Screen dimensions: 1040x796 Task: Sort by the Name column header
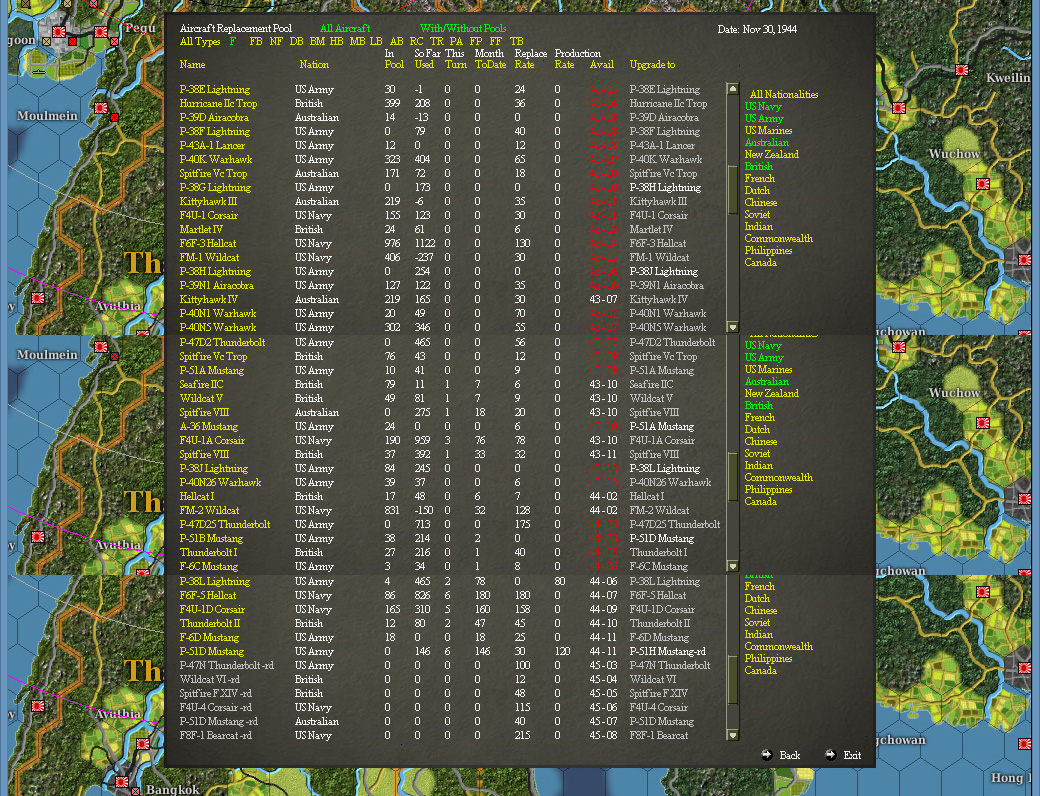tap(192, 64)
